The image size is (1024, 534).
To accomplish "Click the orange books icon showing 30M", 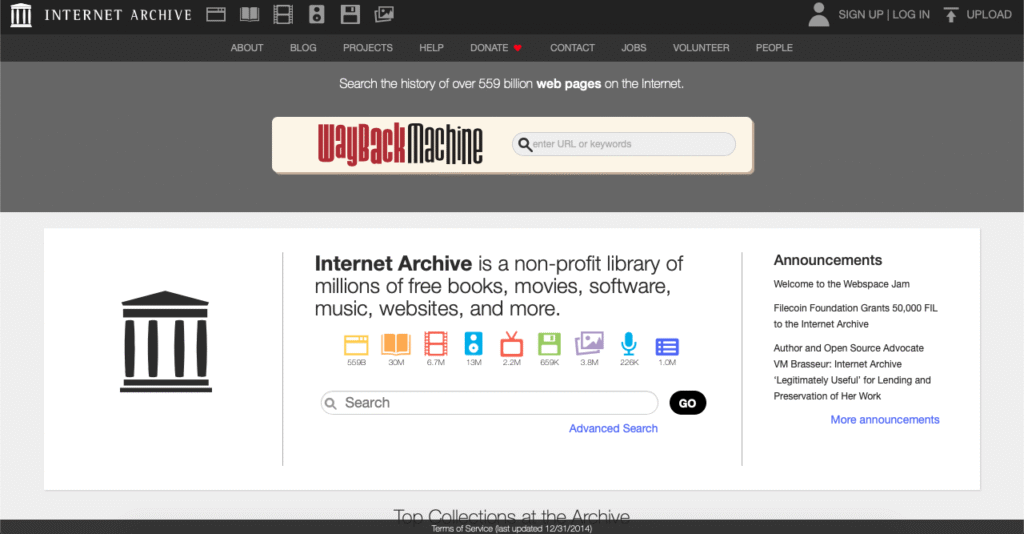I will pyautogui.click(x=395, y=345).
